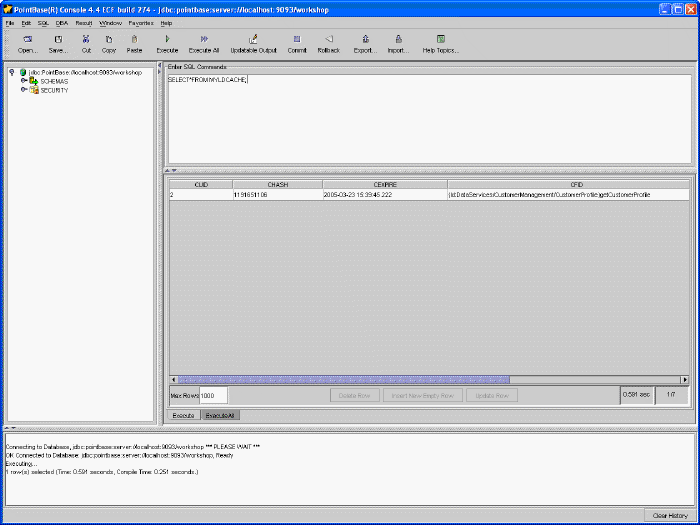
Task: Select the SCHEMAS folder icon
Action: pos(34,81)
